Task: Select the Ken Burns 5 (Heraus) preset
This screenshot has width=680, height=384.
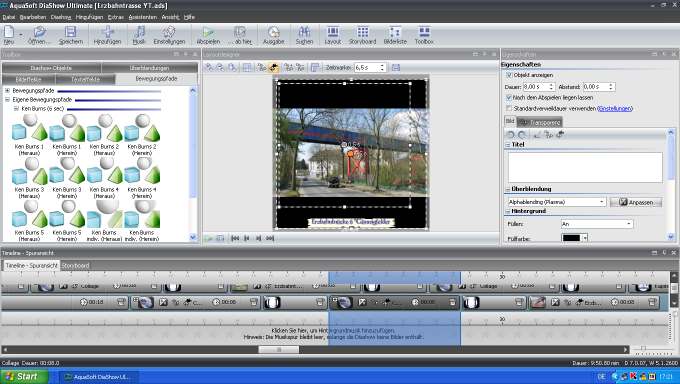Action: [x=29, y=220]
